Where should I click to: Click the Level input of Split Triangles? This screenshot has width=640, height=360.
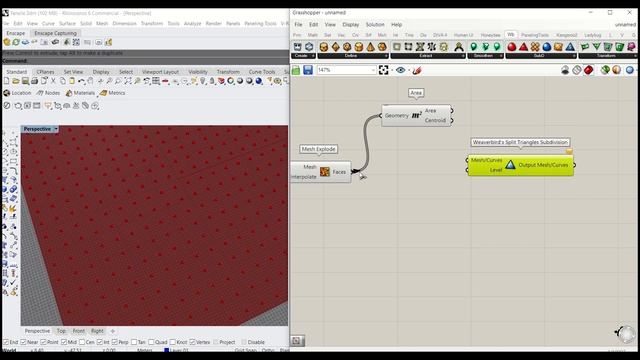[x=496, y=170]
